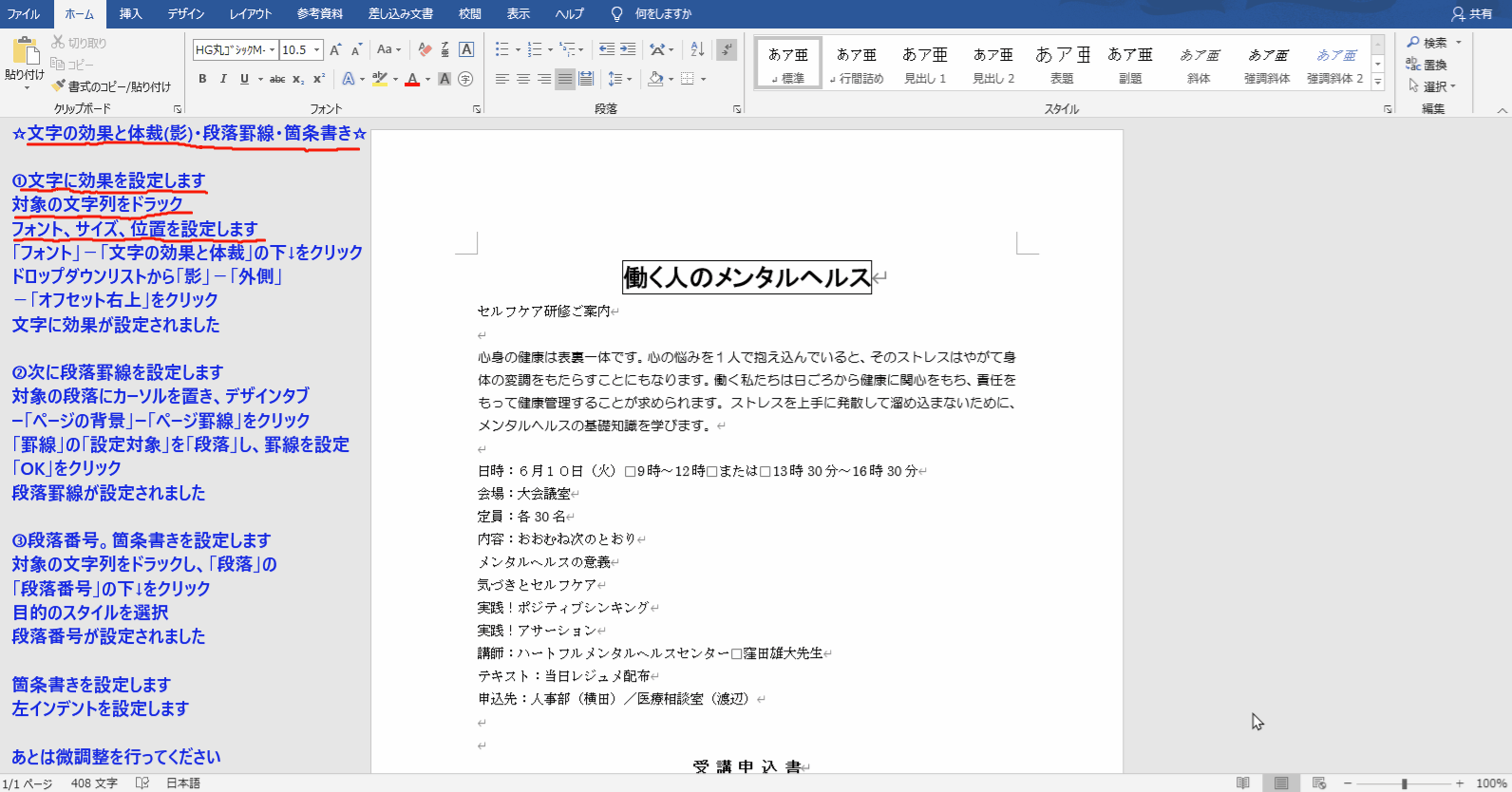
Task: Switch to Read Mode view icon
Action: click(1242, 783)
